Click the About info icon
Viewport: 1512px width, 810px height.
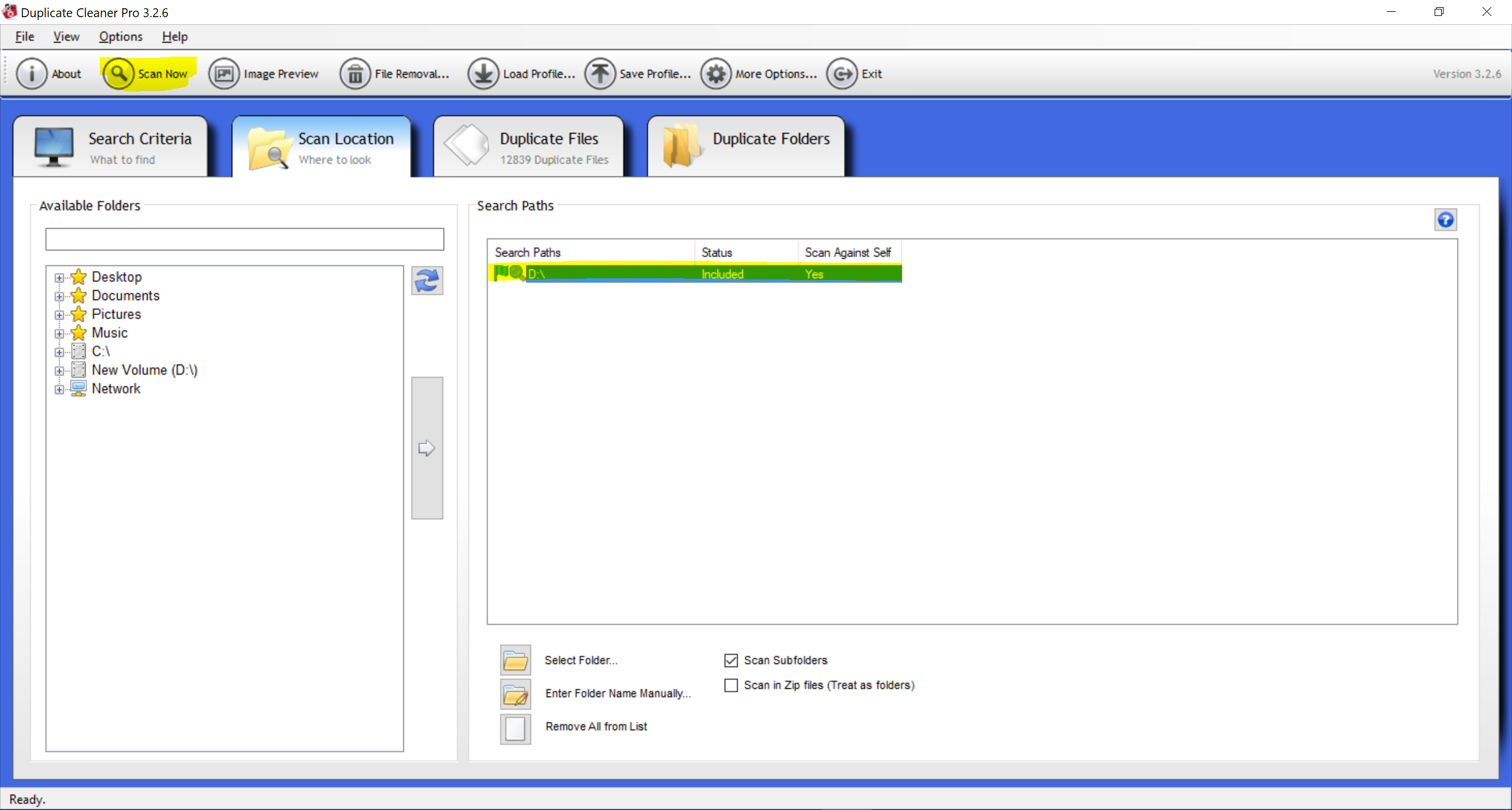point(31,74)
